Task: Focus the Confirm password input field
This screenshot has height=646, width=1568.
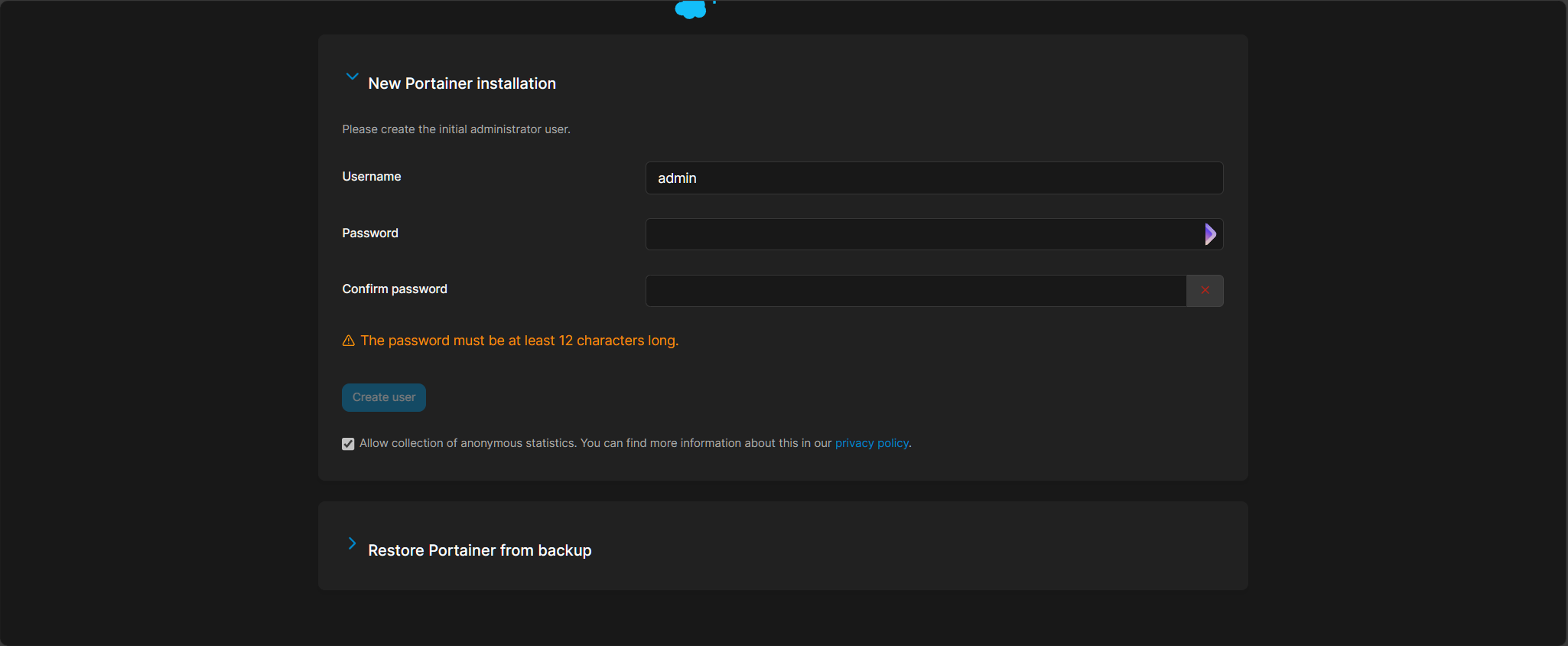Action: (x=916, y=291)
